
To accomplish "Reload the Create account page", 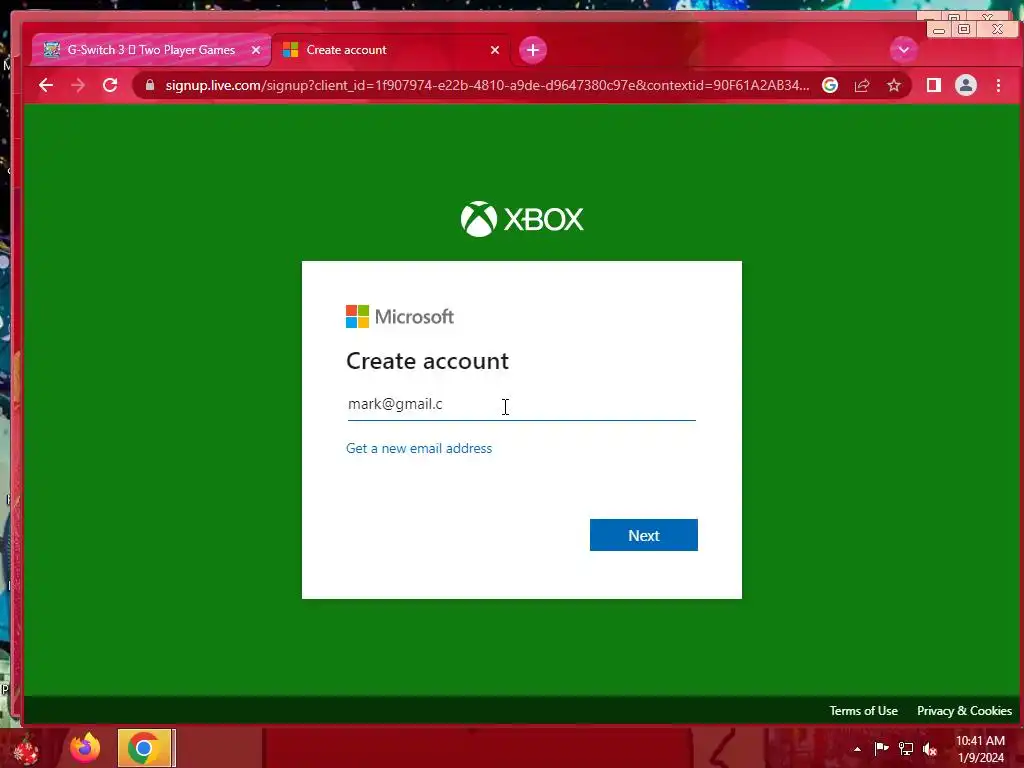I will pos(110,85).
